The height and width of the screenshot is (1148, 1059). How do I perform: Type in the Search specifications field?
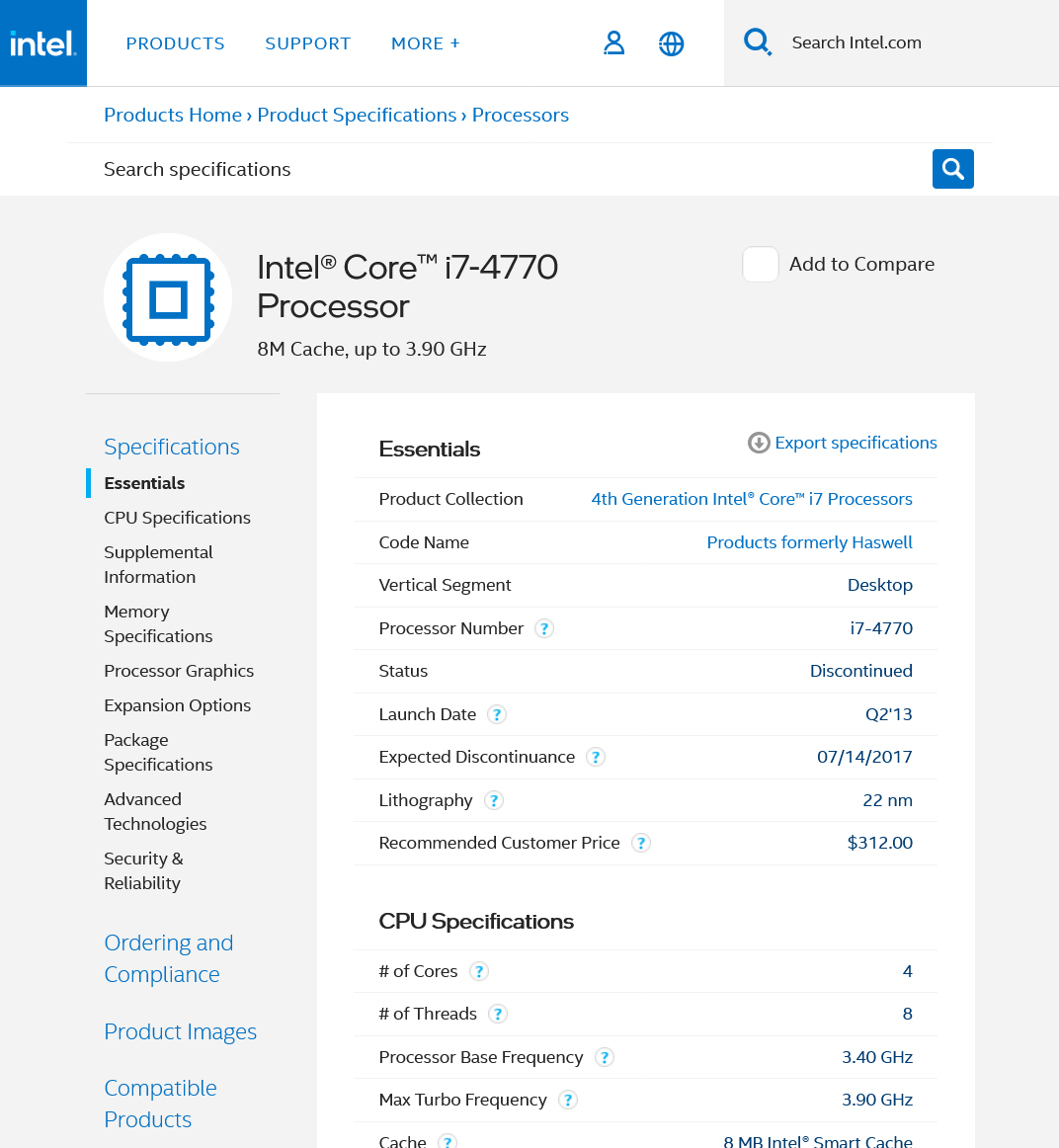(x=494, y=169)
